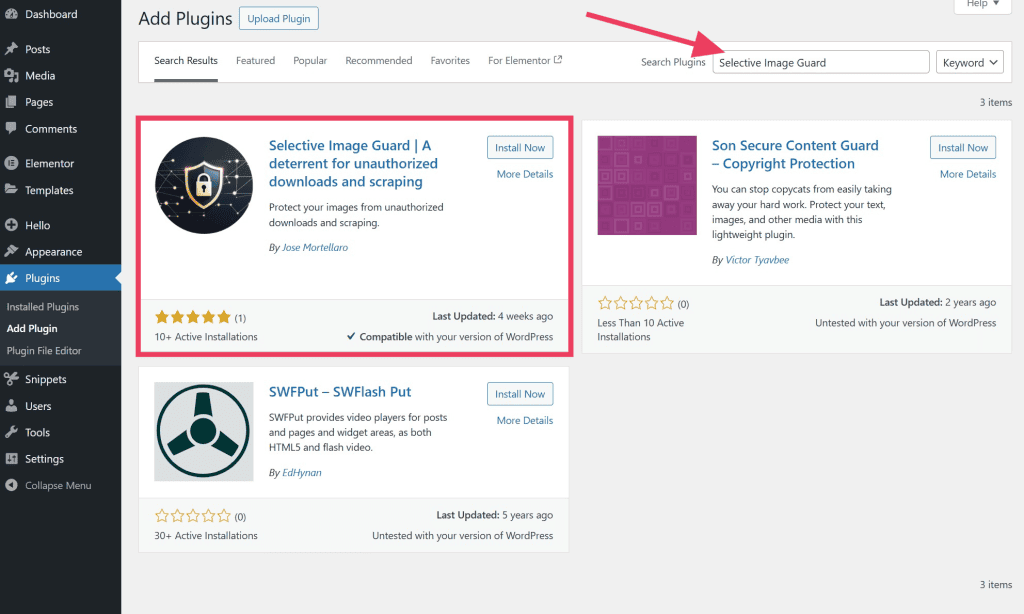The width and height of the screenshot is (1024, 614).
Task: Click the Dashboard icon in sidebar
Action: 11,15
